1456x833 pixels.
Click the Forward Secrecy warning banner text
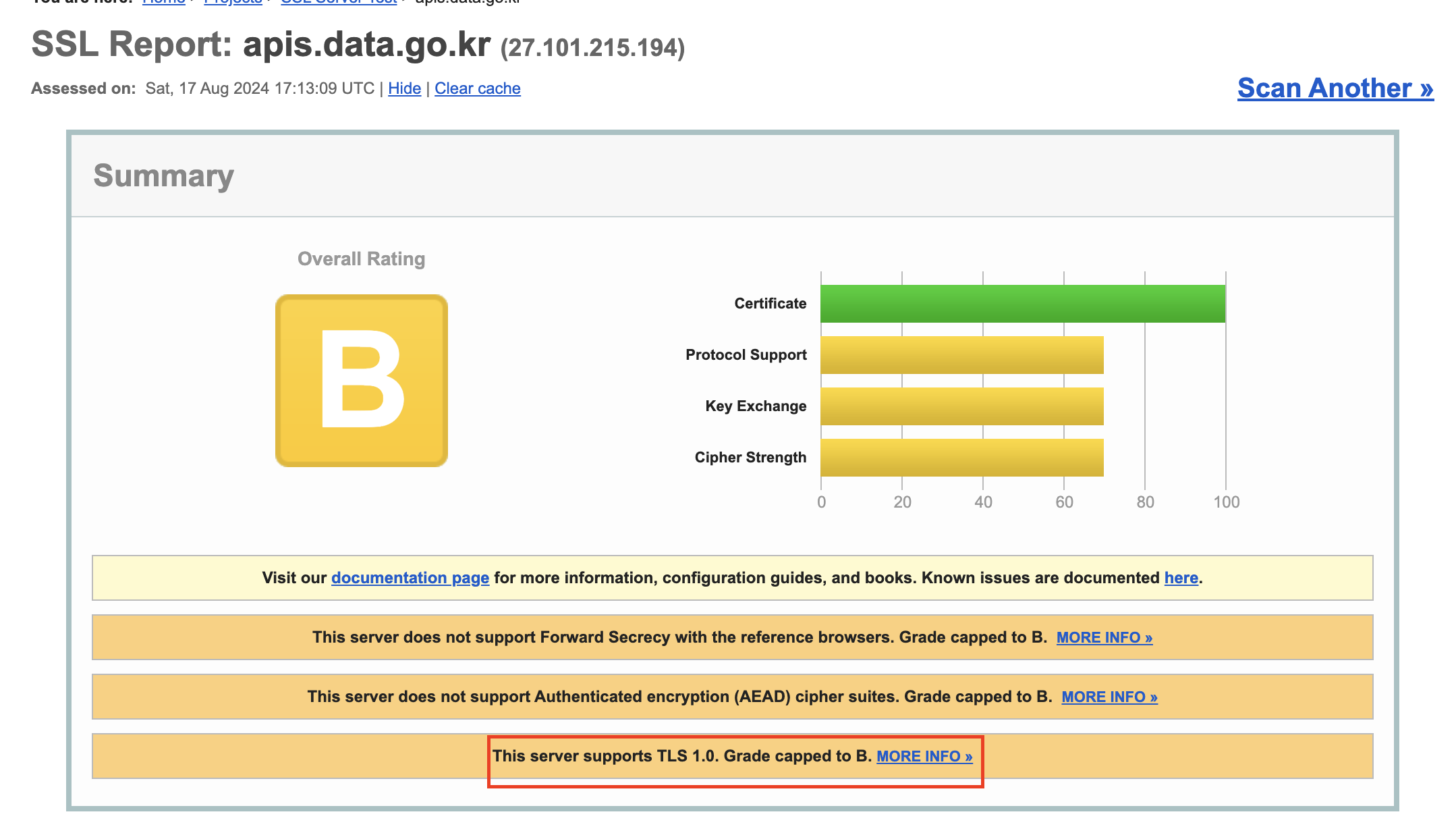679,637
